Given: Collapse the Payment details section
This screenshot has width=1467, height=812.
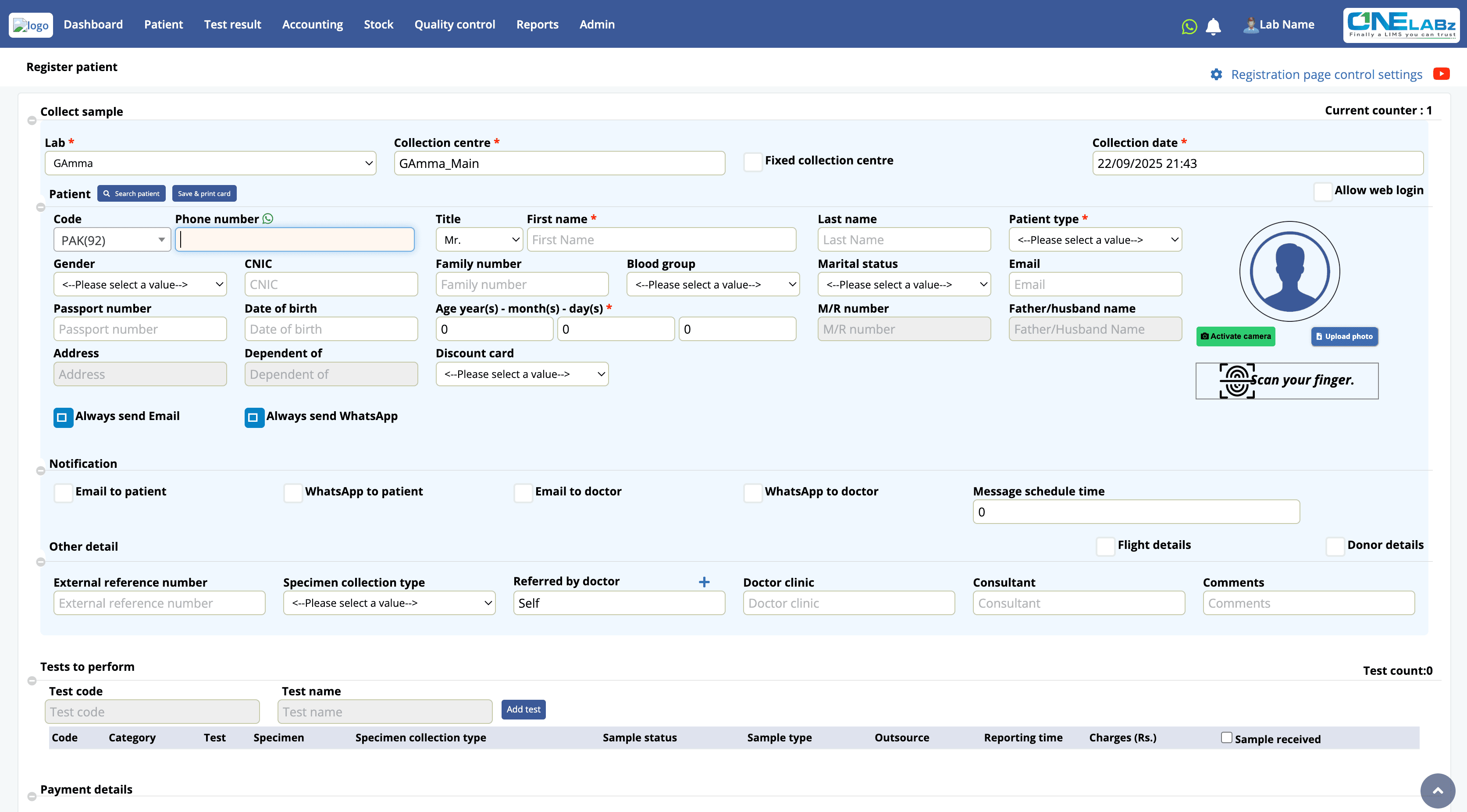Looking at the screenshot, I should point(32,797).
